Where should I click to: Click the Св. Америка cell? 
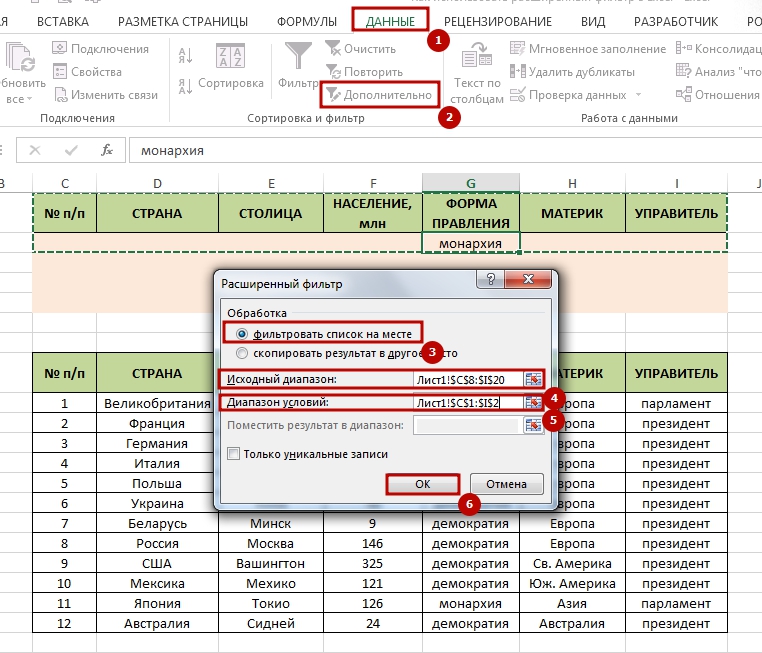(572, 564)
